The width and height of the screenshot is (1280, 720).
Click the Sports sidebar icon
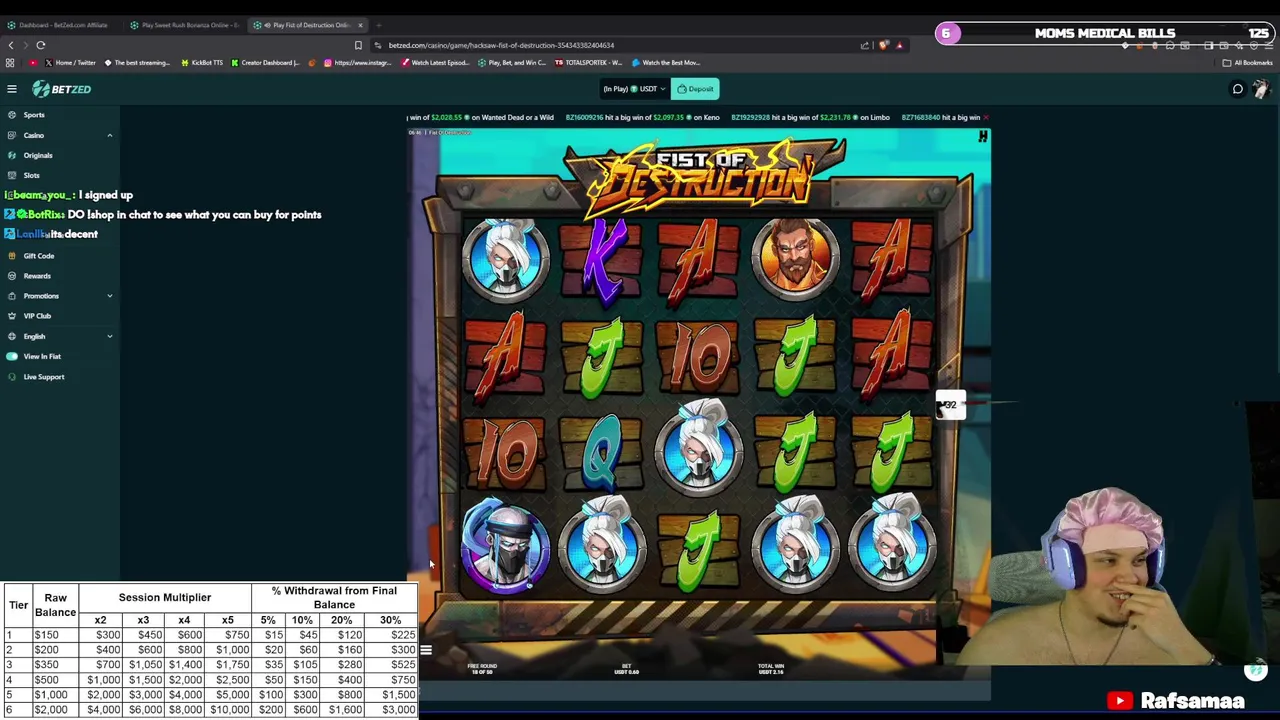click(12, 115)
